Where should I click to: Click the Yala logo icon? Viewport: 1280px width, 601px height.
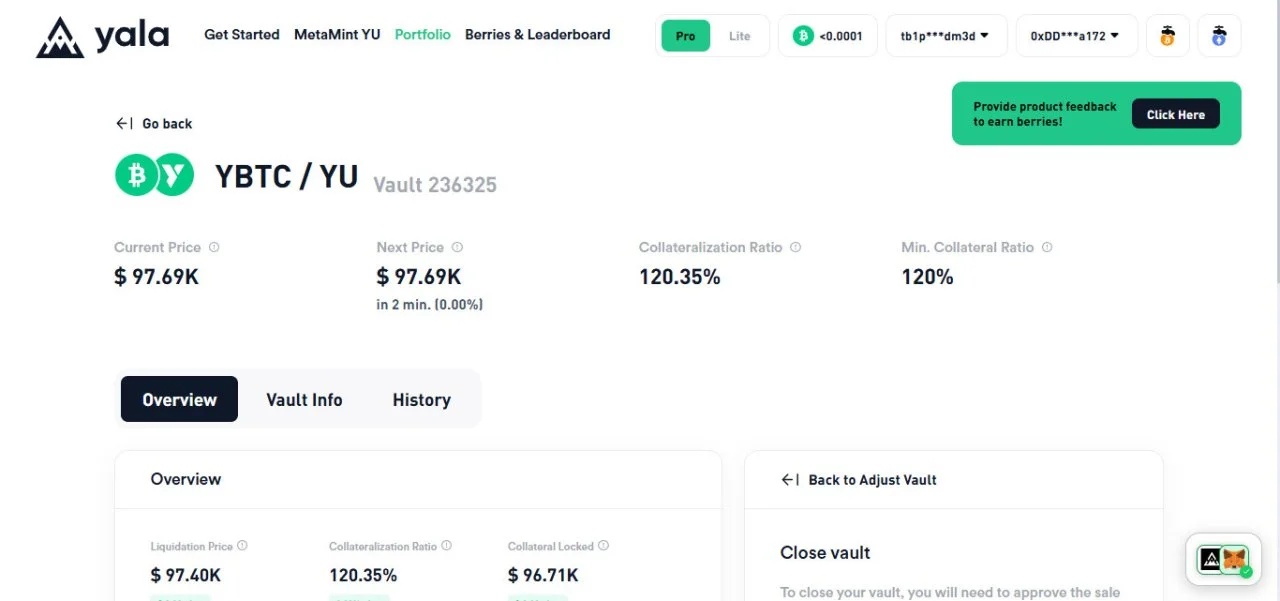pyautogui.click(x=60, y=37)
